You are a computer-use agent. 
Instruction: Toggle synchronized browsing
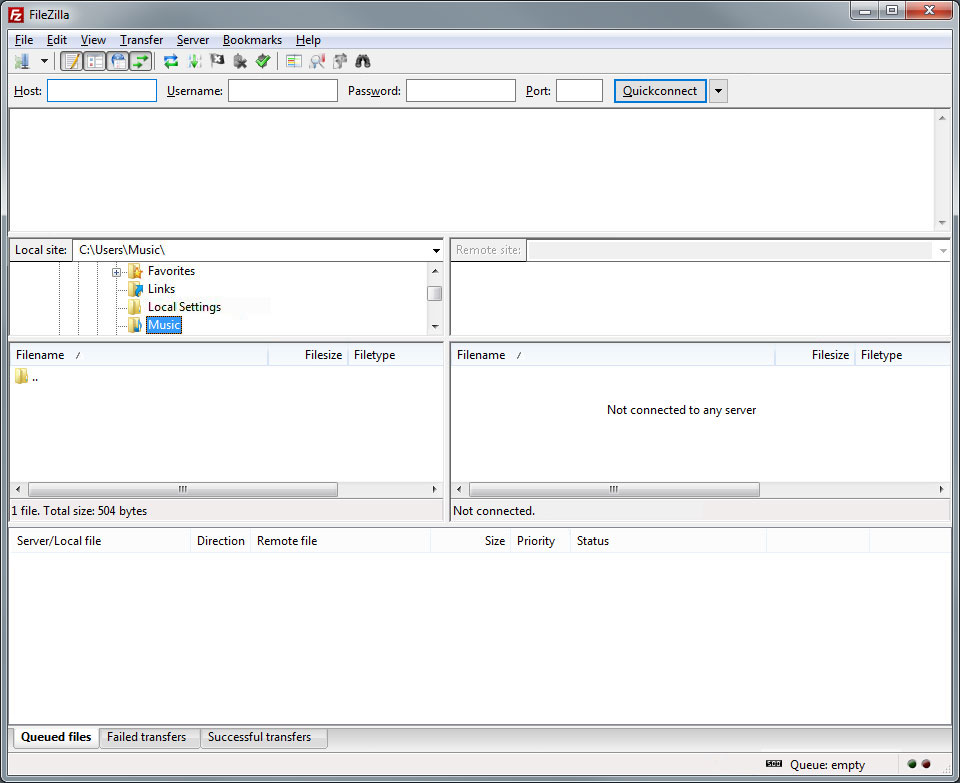coord(340,61)
